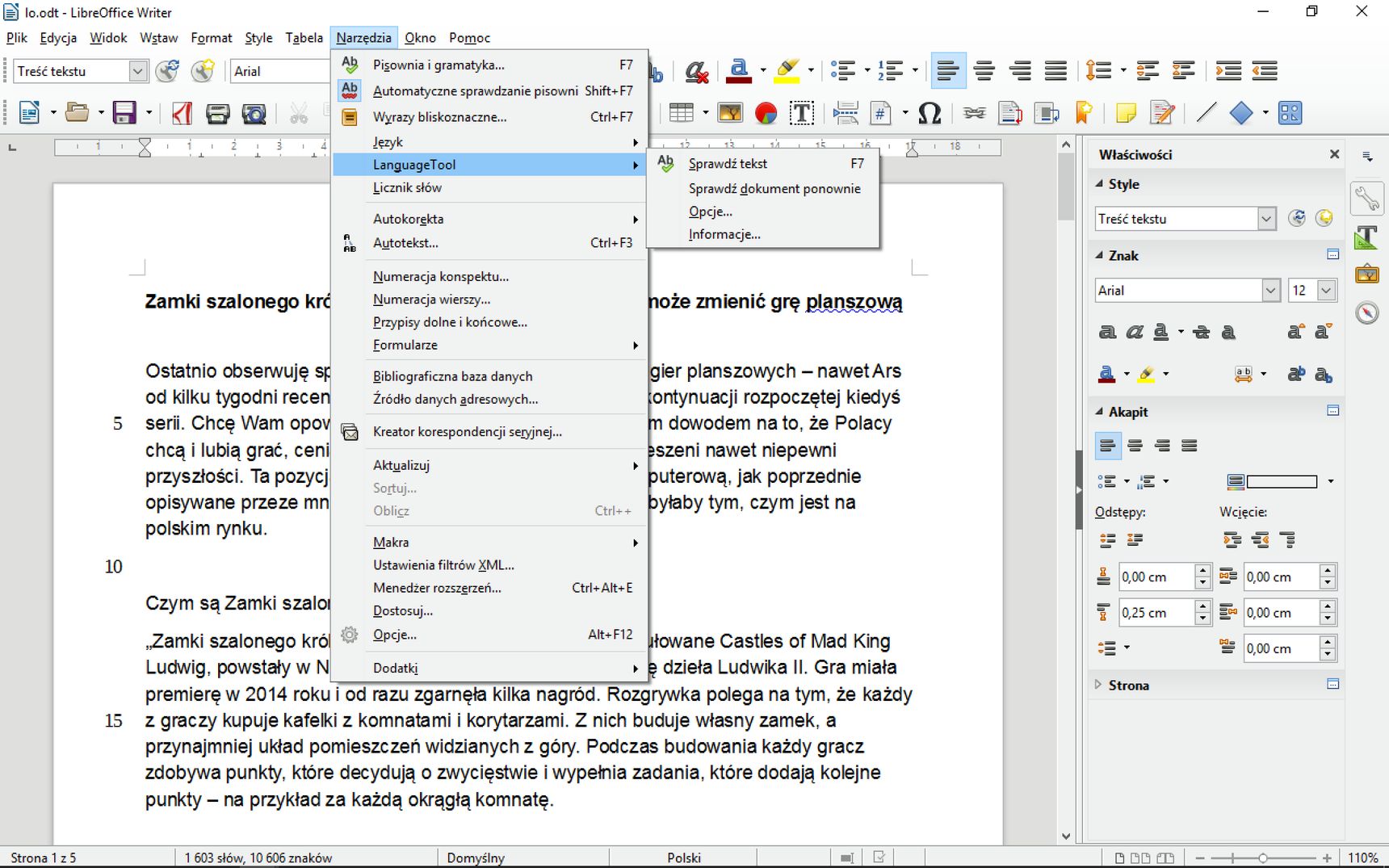
Task: Toggle justify alignment in Akapit panel
Action: (1189, 446)
